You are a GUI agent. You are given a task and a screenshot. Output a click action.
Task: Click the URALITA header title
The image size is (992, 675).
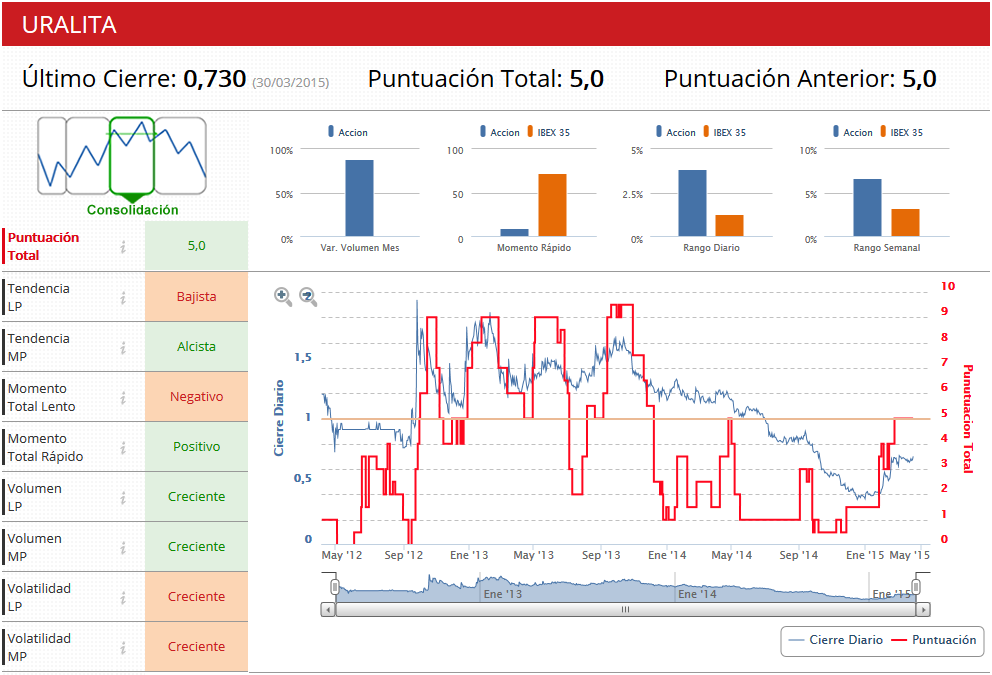point(69,25)
